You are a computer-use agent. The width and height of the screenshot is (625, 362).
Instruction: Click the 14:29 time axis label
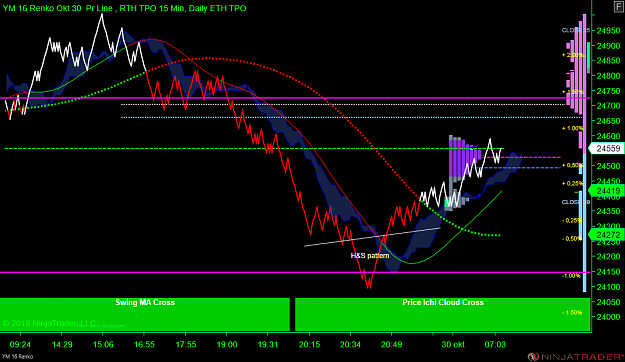coord(62,344)
